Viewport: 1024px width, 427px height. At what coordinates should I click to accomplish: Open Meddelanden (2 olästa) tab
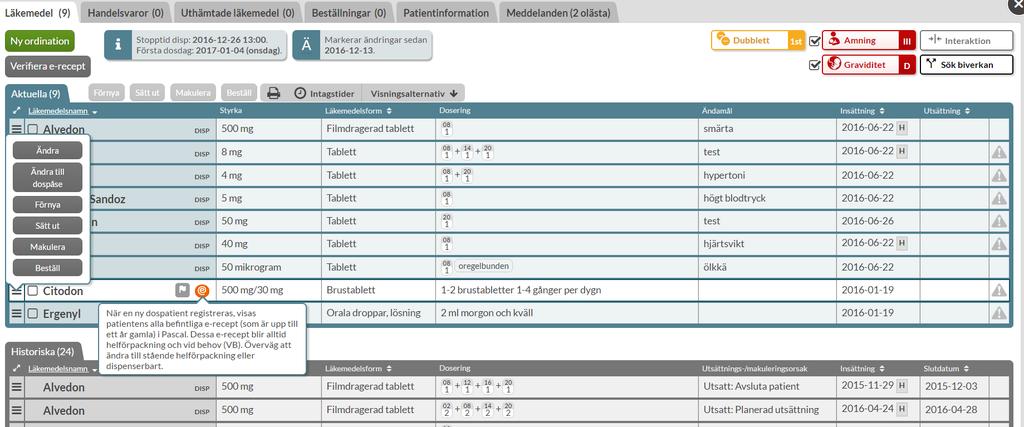[x=558, y=12]
